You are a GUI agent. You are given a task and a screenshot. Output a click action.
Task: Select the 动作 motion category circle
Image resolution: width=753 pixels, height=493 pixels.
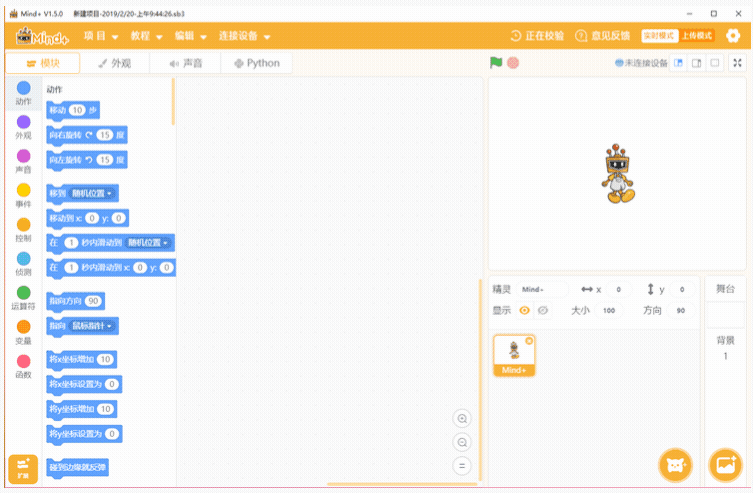(x=23, y=88)
